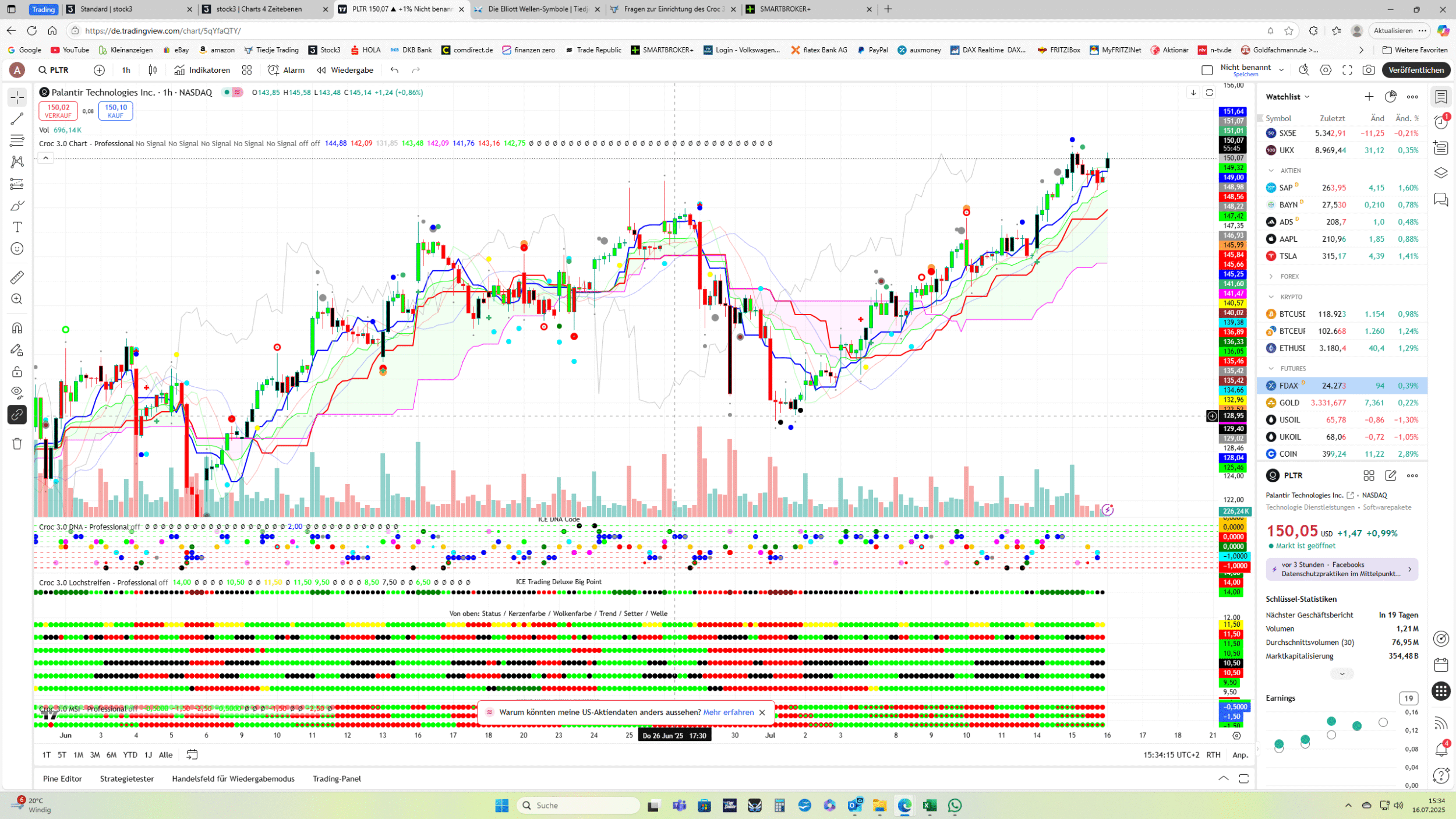Image resolution: width=1456 pixels, height=819 pixels.
Task: Open the Alarm creation button
Action: [286, 70]
